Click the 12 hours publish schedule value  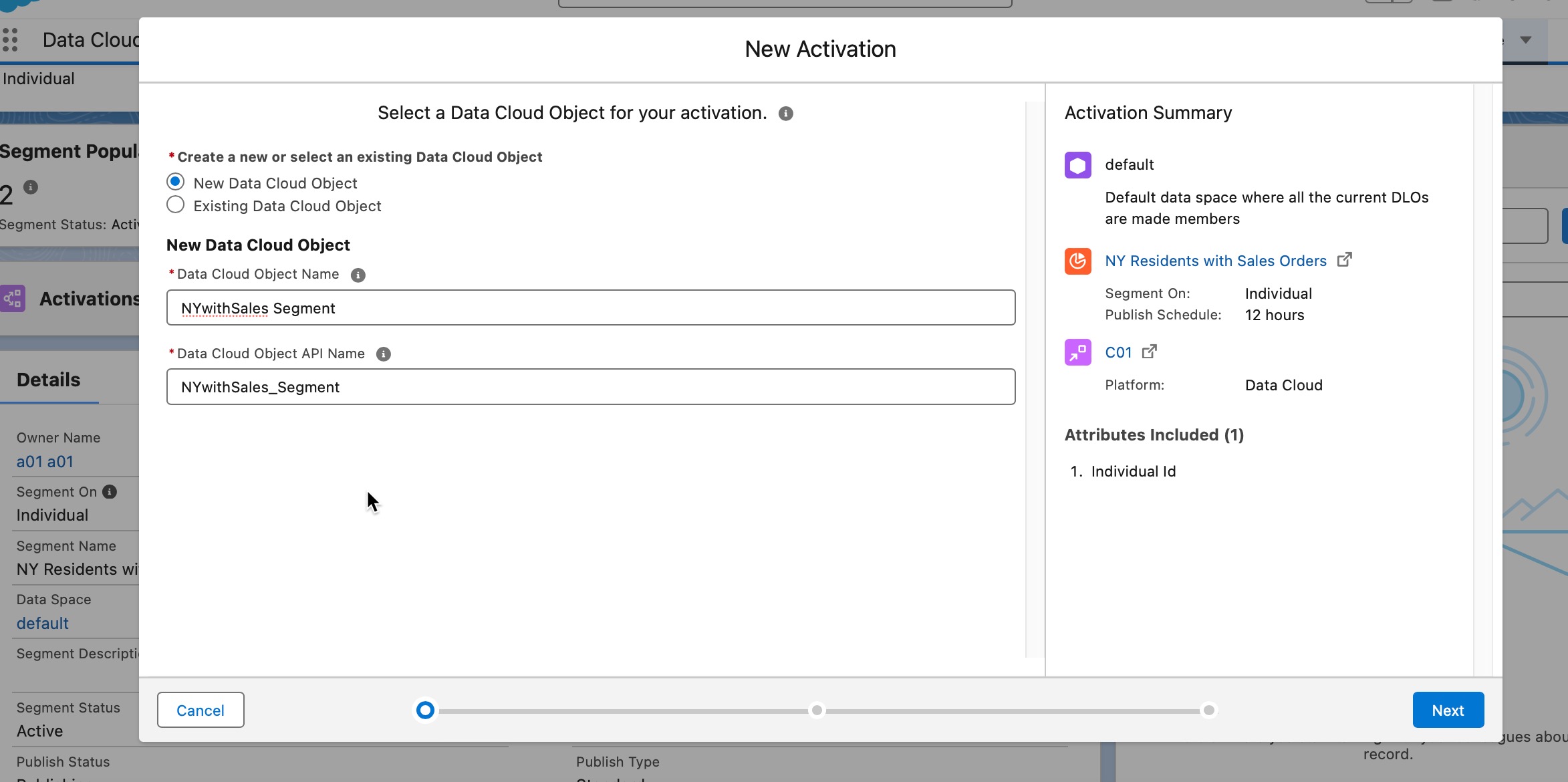point(1274,315)
